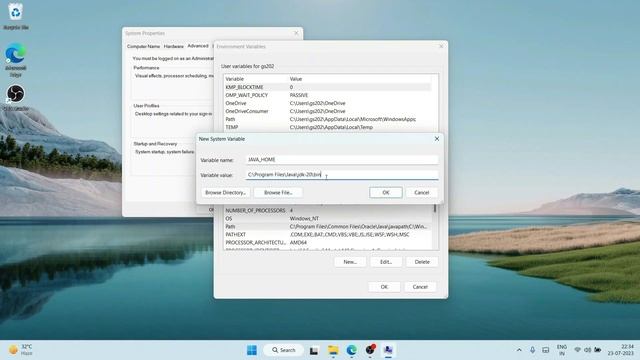Click the Variable value input field

(342, 175)
